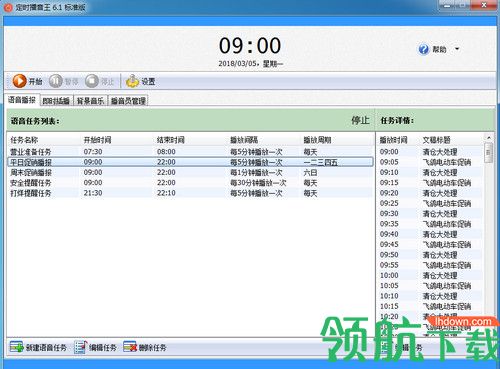This screenshot has width=500, height=369.
Task: Switch to the 即时插播 tab
Action: tap(56, 101)
